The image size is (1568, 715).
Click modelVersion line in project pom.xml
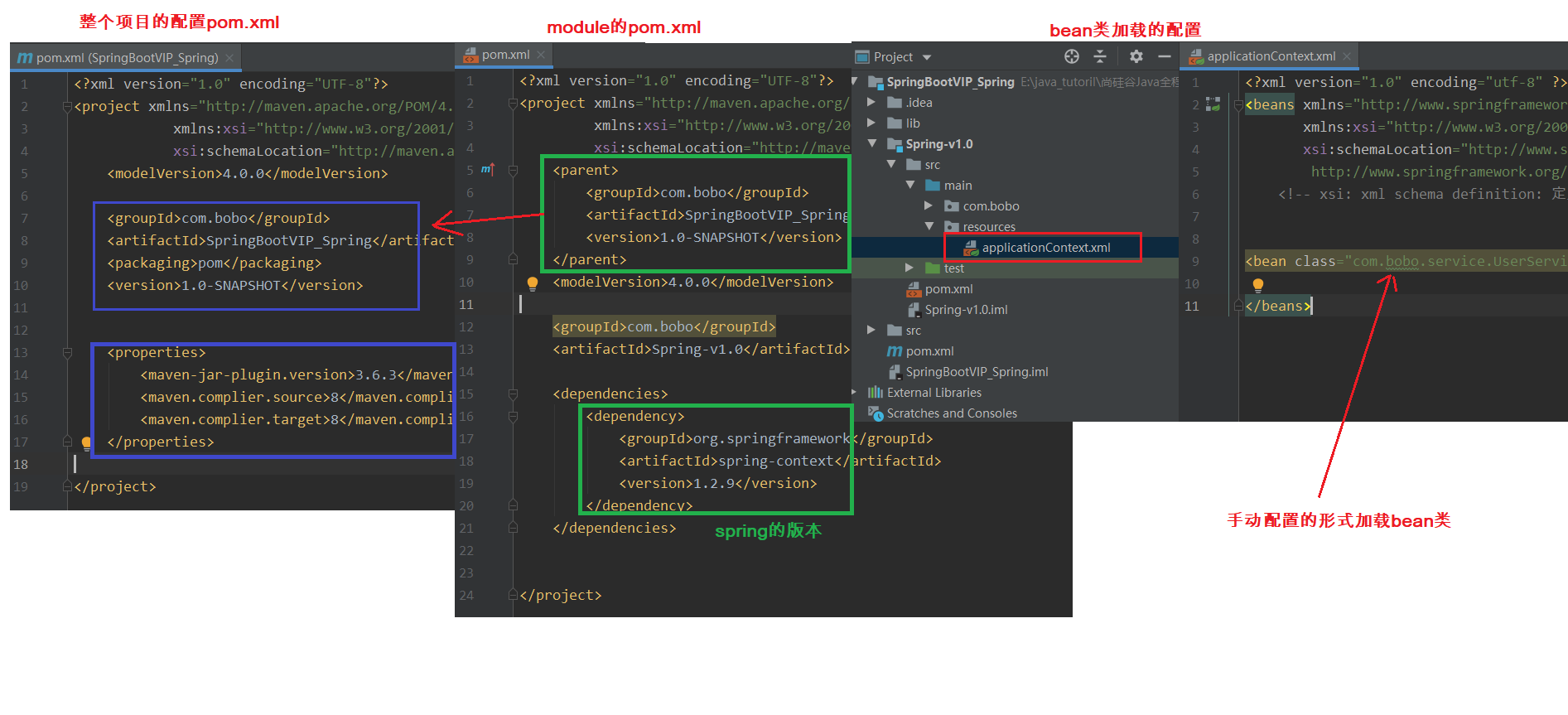(x=248, y=173)
